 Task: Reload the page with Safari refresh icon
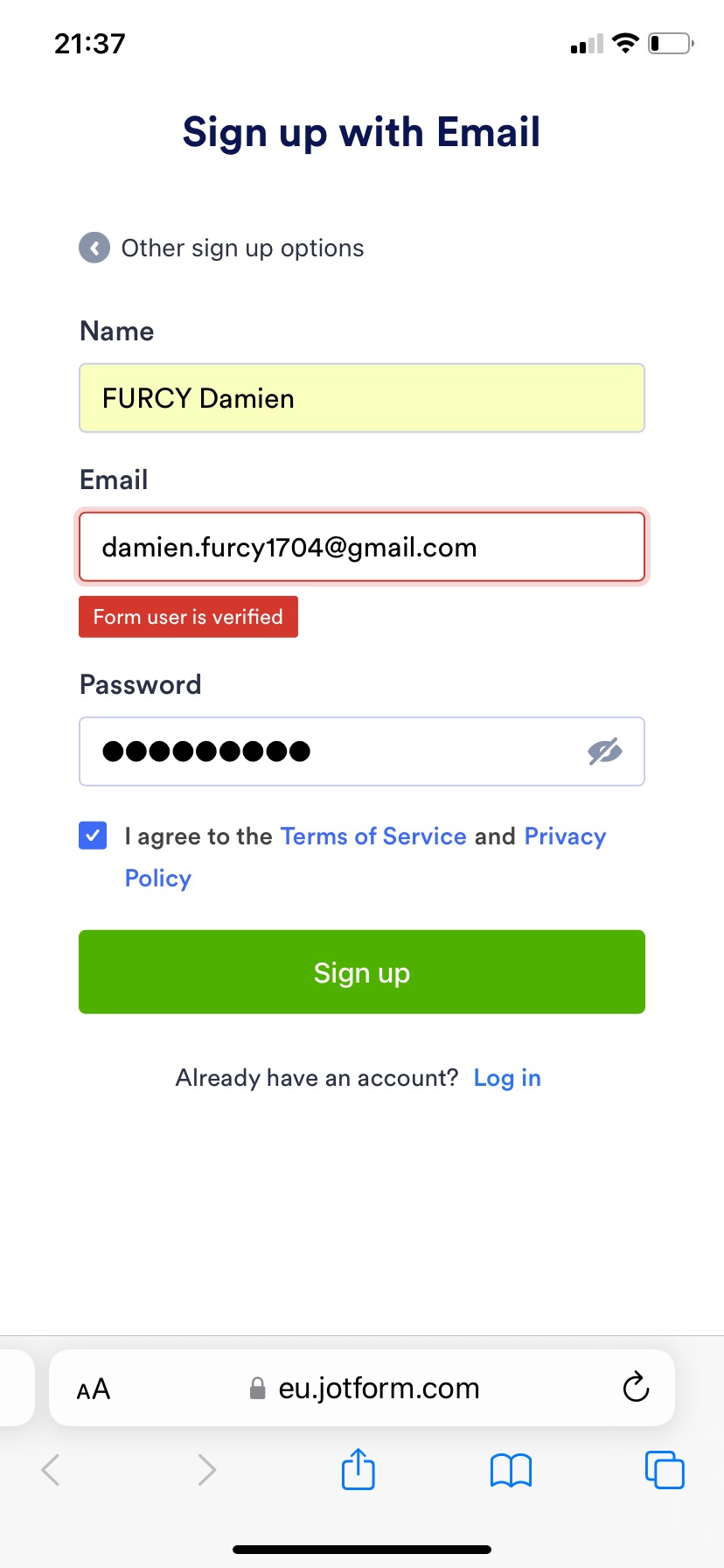tap(636, 1387)
